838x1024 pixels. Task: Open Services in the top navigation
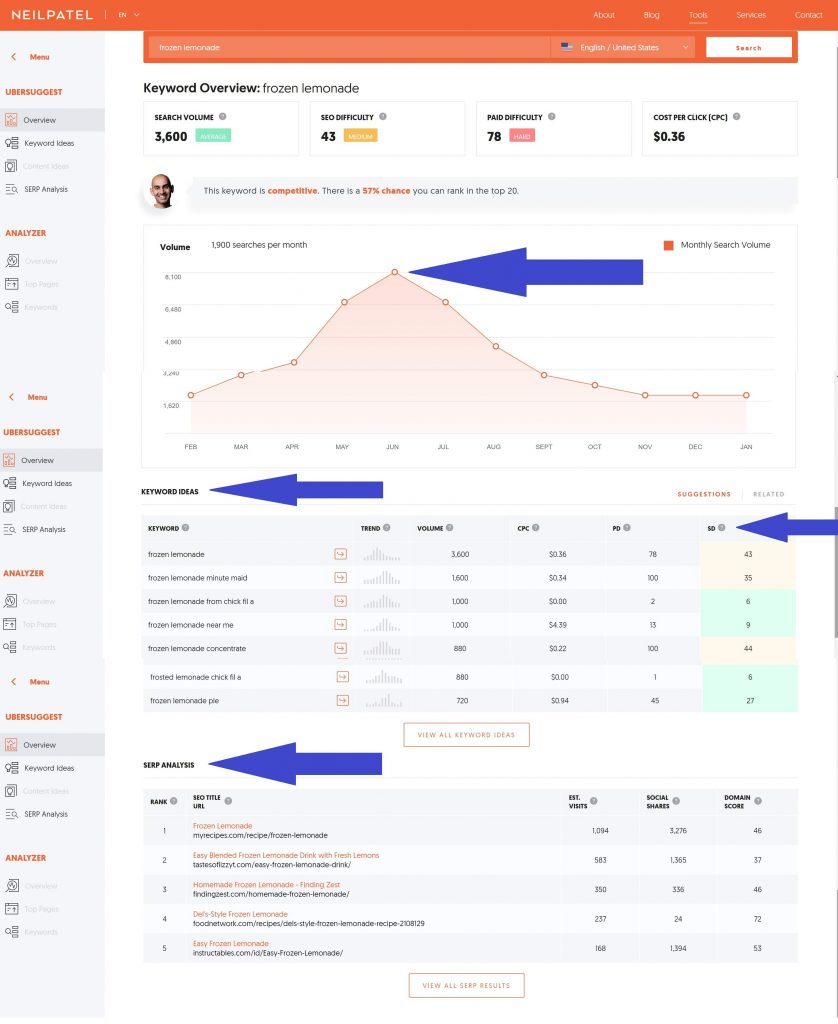point(751,14)
